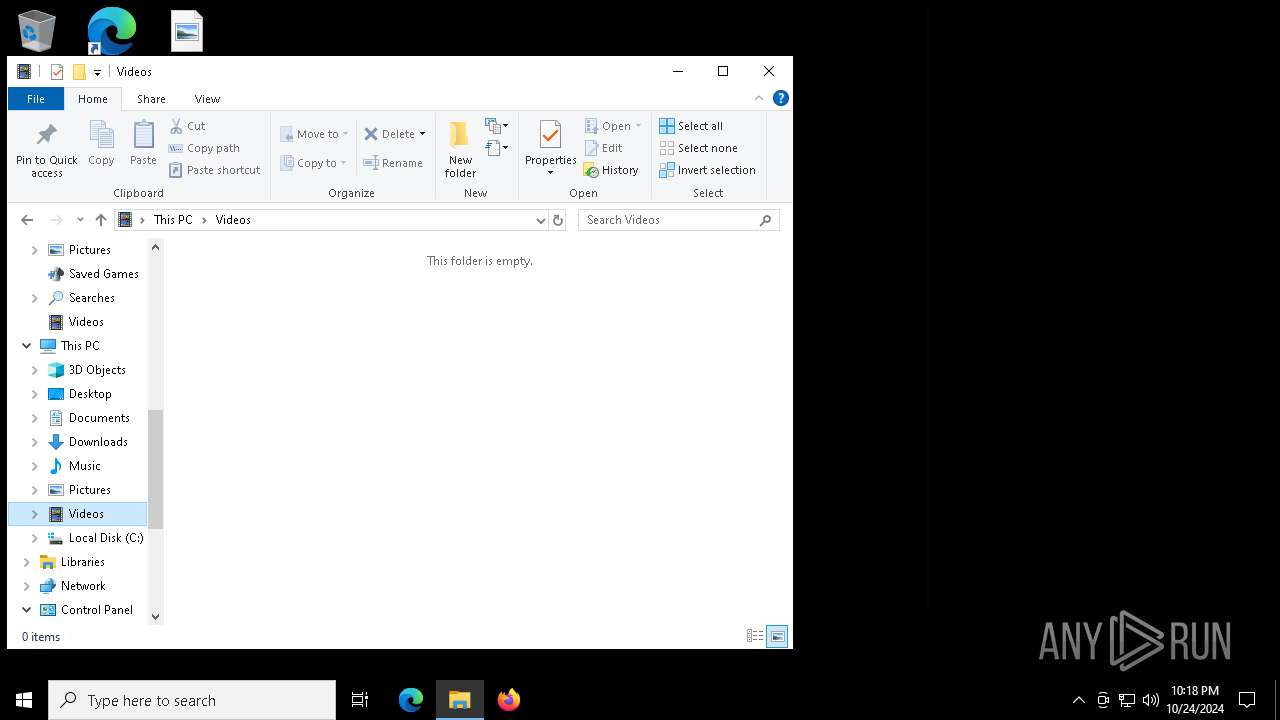The width and height of the screenshot is (1280, 720).
Task: Select Desktop in navigation pane
Action: coord(90,394)
